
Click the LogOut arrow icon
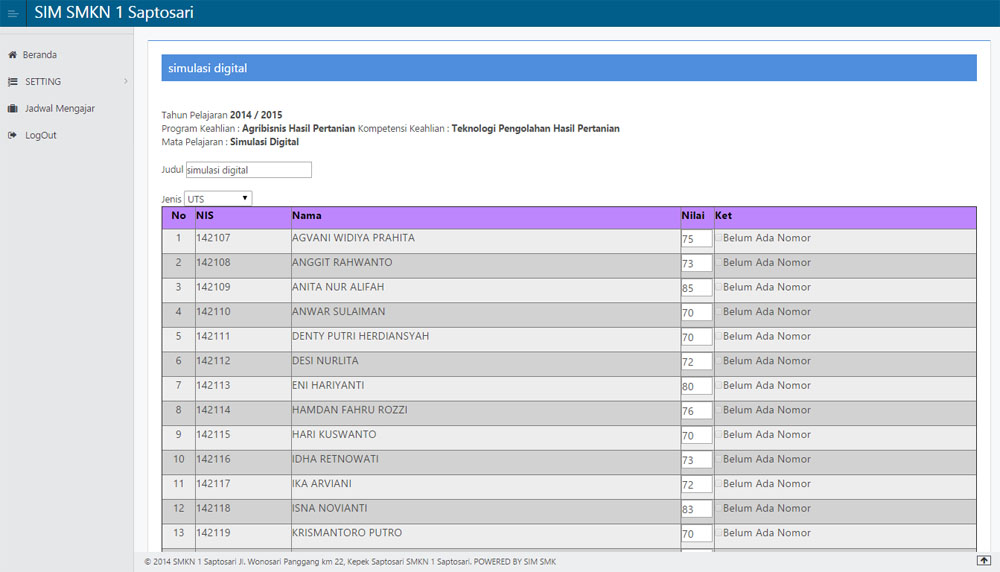coord(12,136)
